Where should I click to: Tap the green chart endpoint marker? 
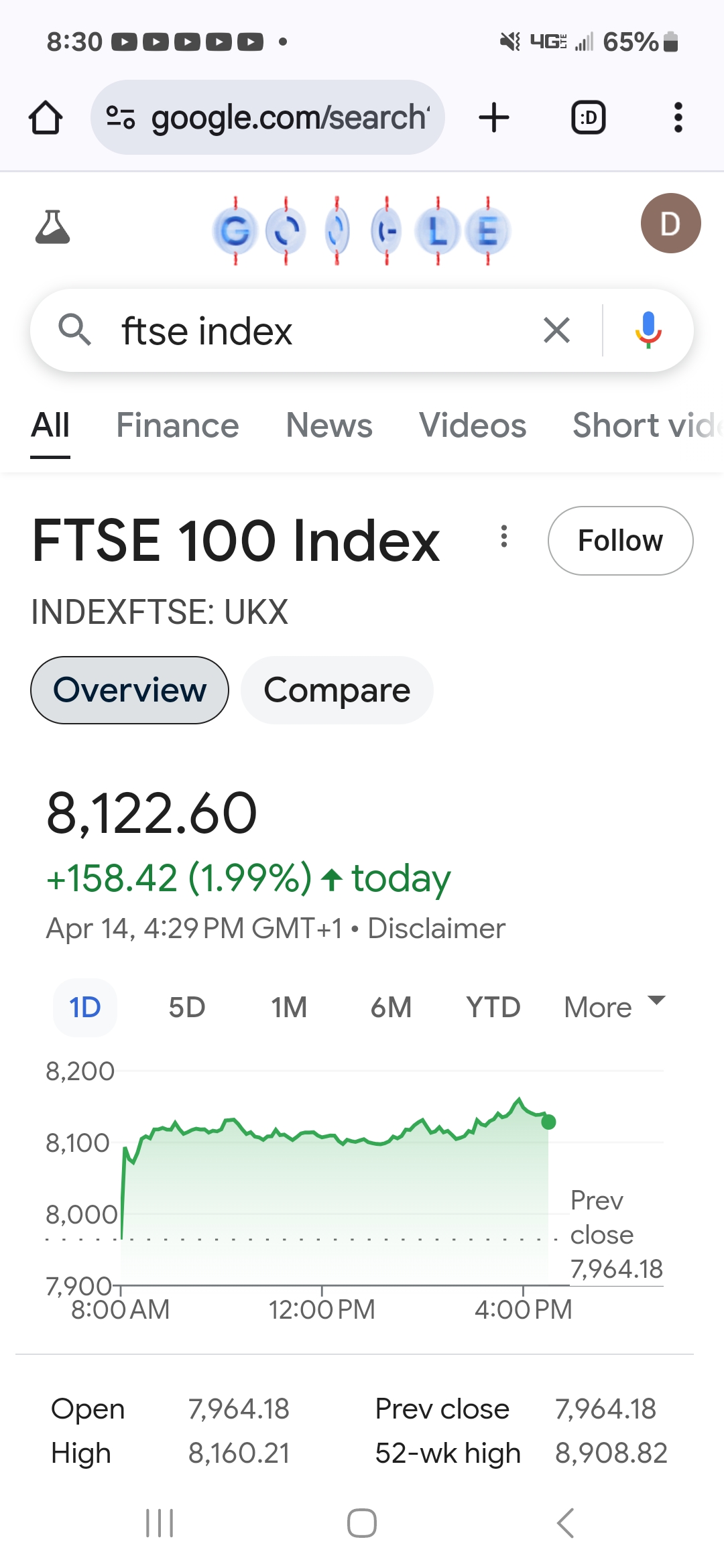coord(548,1122)
